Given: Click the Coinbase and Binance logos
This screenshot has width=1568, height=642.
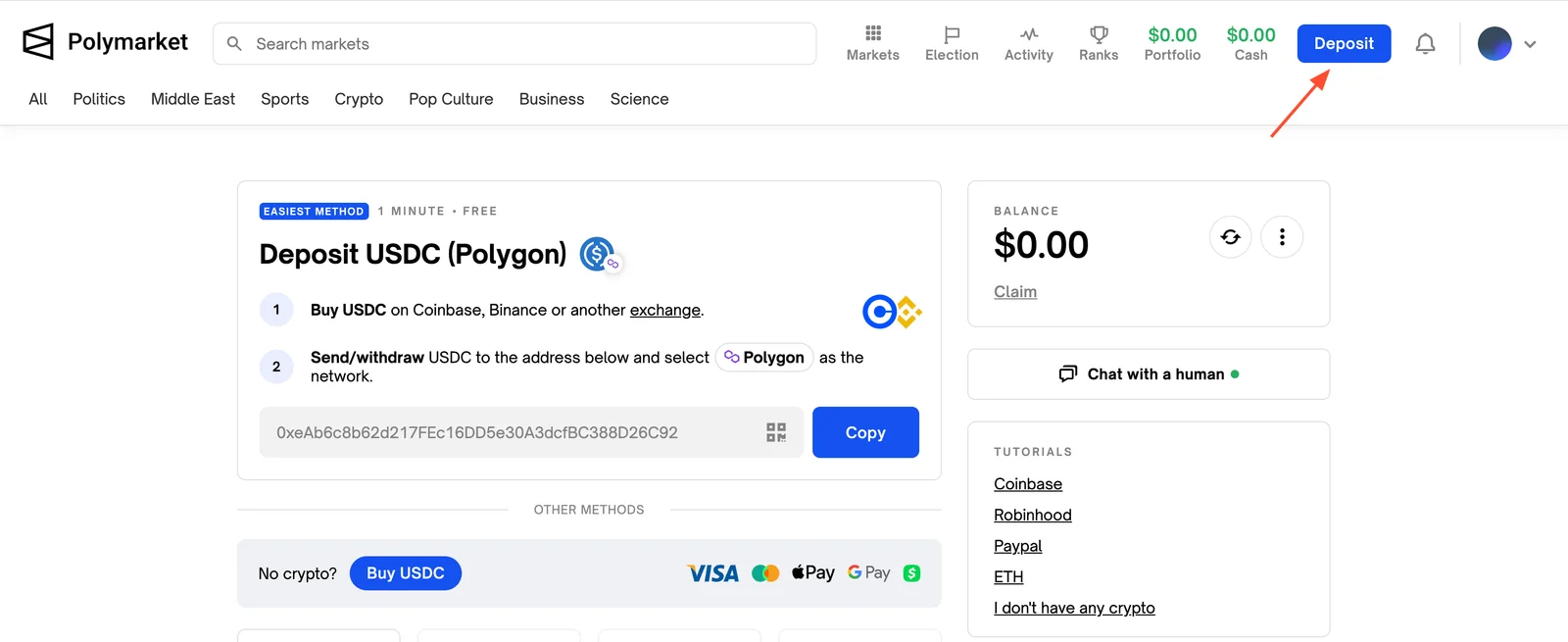Looking at the screenshot, I should [x=892, y=312].
